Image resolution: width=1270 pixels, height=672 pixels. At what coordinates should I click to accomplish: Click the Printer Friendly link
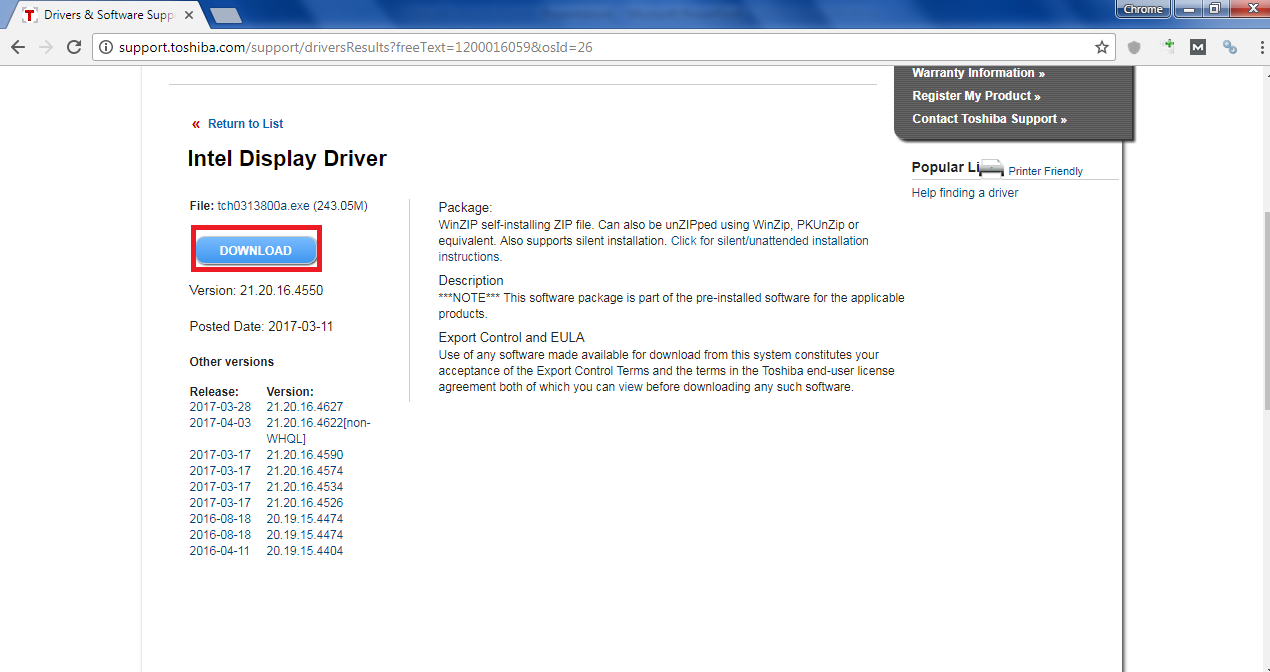[x=1045, y=171]
